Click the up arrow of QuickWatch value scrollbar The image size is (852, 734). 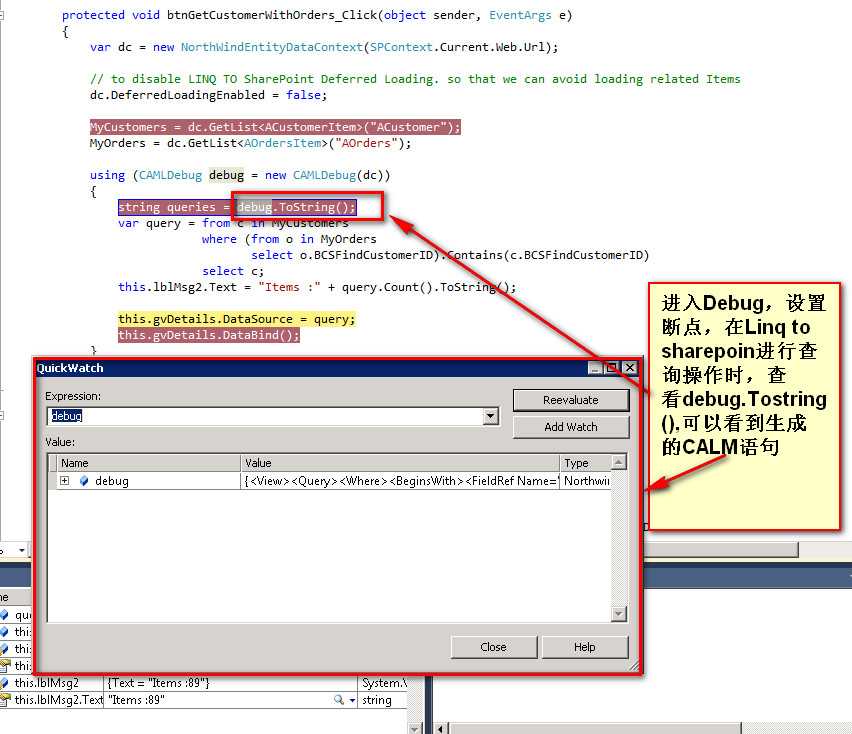(619, 462)
